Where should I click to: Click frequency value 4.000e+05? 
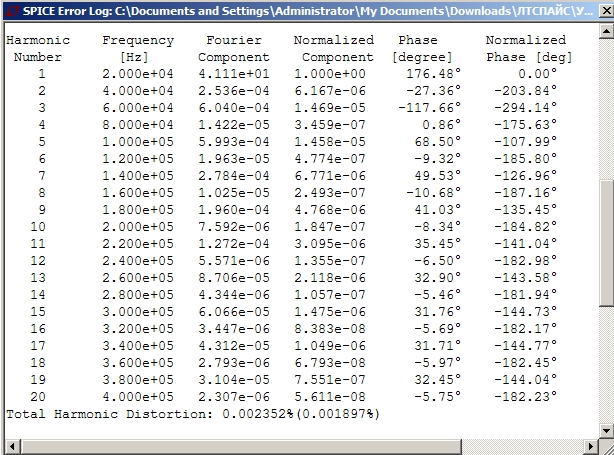pos(138,397)
